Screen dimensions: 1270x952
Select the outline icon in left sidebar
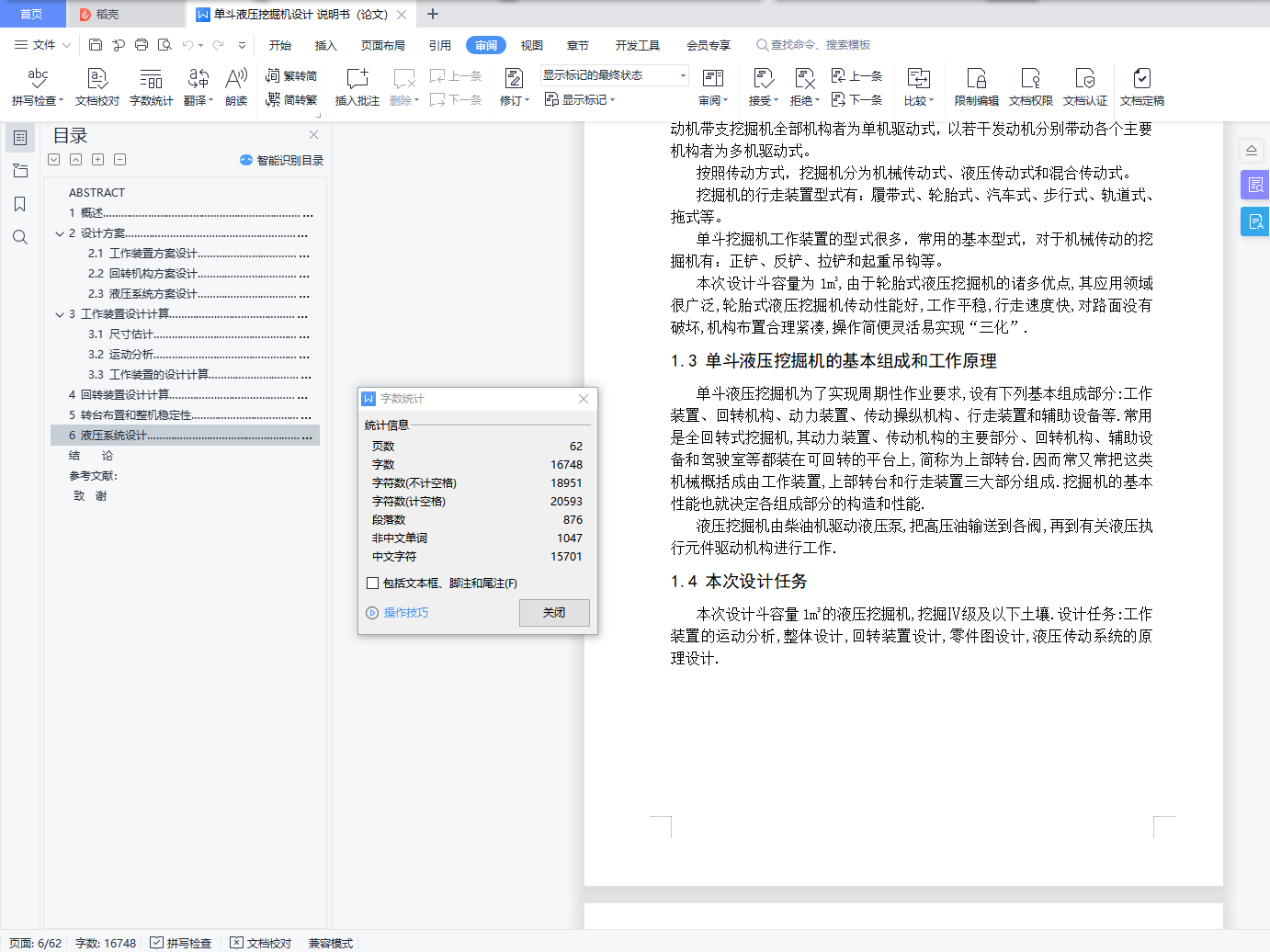click(20, 138)
